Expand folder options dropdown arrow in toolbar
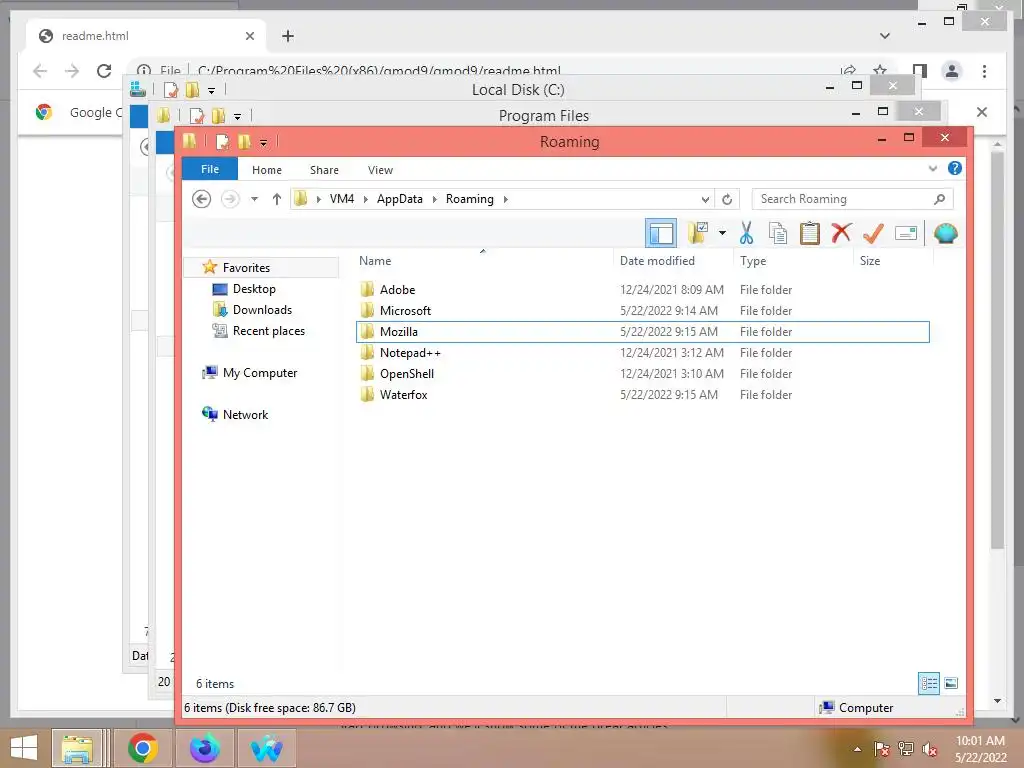 (722, 232)
